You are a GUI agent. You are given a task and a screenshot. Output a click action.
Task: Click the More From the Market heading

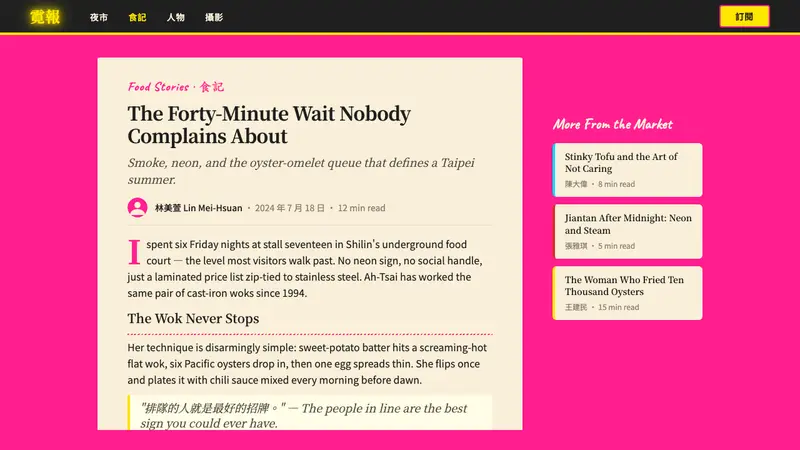point(613,124)
